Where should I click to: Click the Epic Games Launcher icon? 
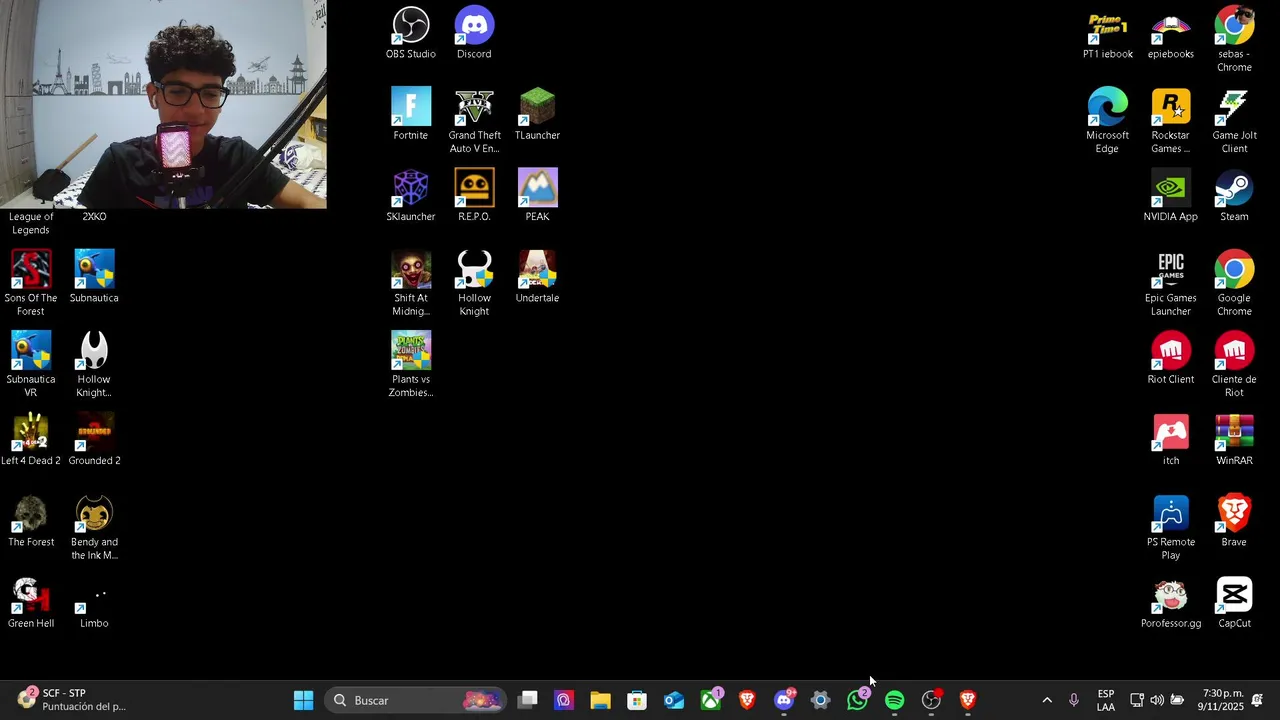point(1171,283)
